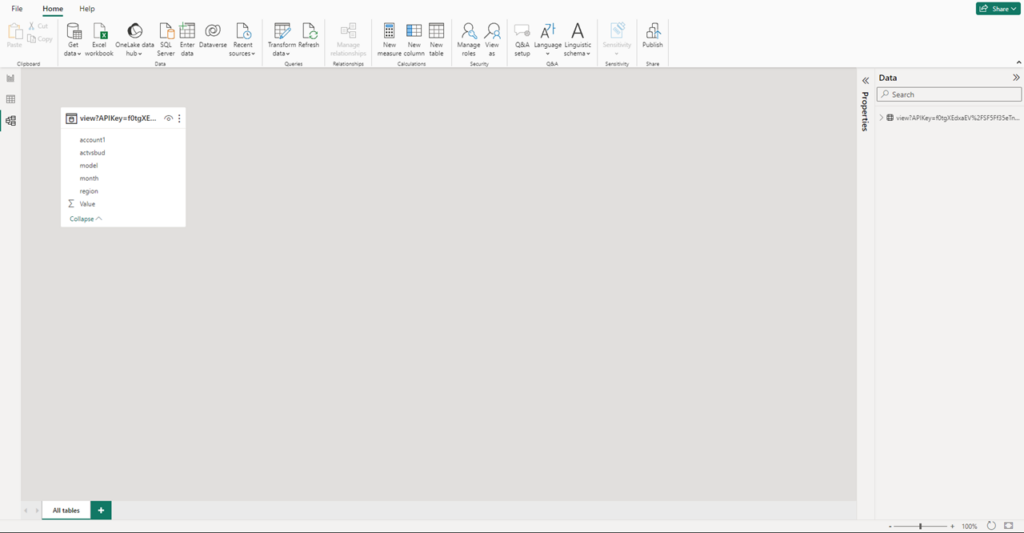Open Recent sources dropdown
The width and height of the screenshot is (1024, 533).
(x=242, y=40)
